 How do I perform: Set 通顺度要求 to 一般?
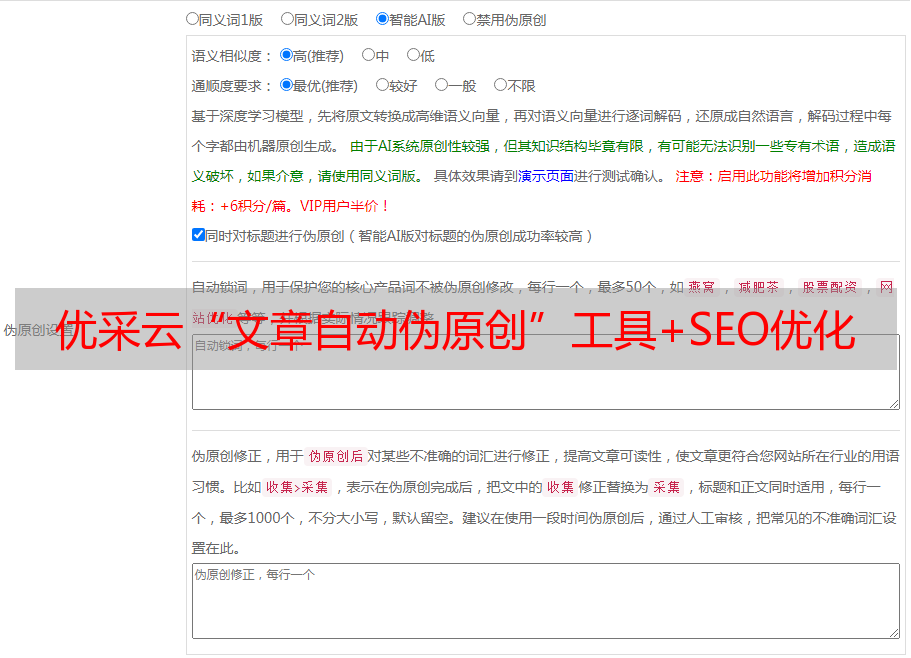pos(442,85)
